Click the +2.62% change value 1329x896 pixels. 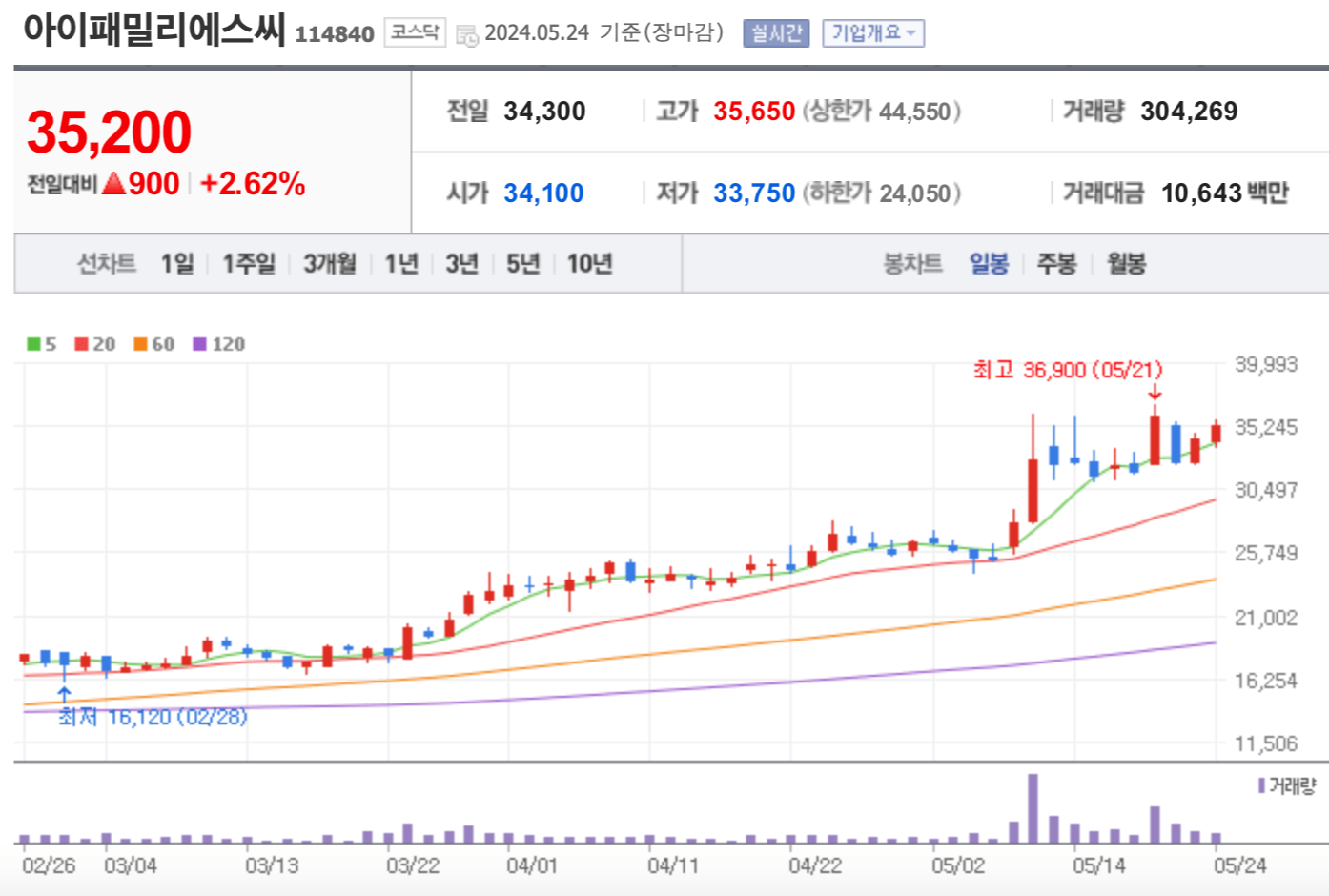253,183
